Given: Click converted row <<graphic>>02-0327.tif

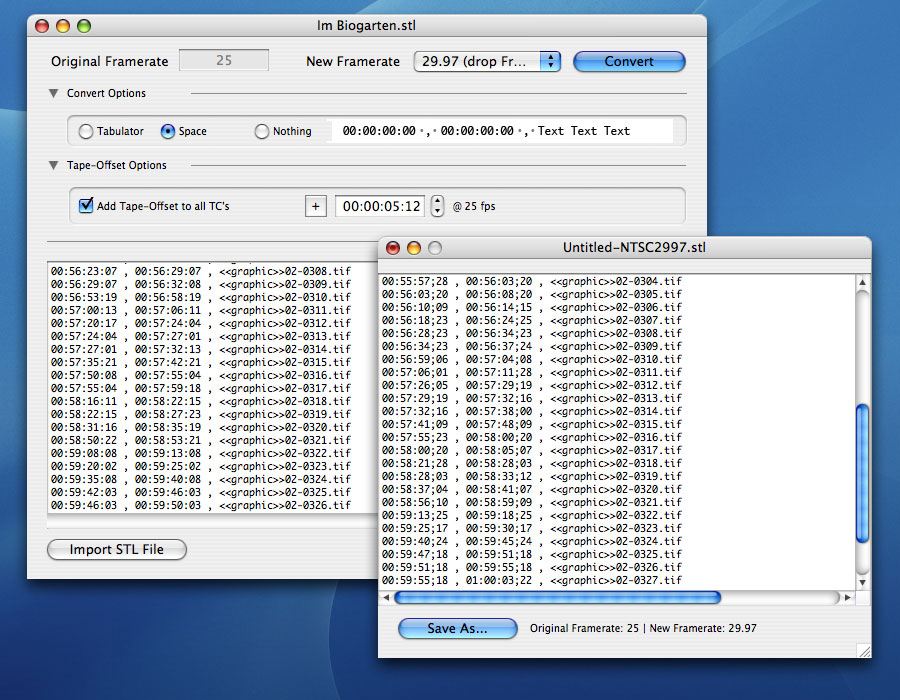Looking at the screenshot, I should [x=532, y=580].
